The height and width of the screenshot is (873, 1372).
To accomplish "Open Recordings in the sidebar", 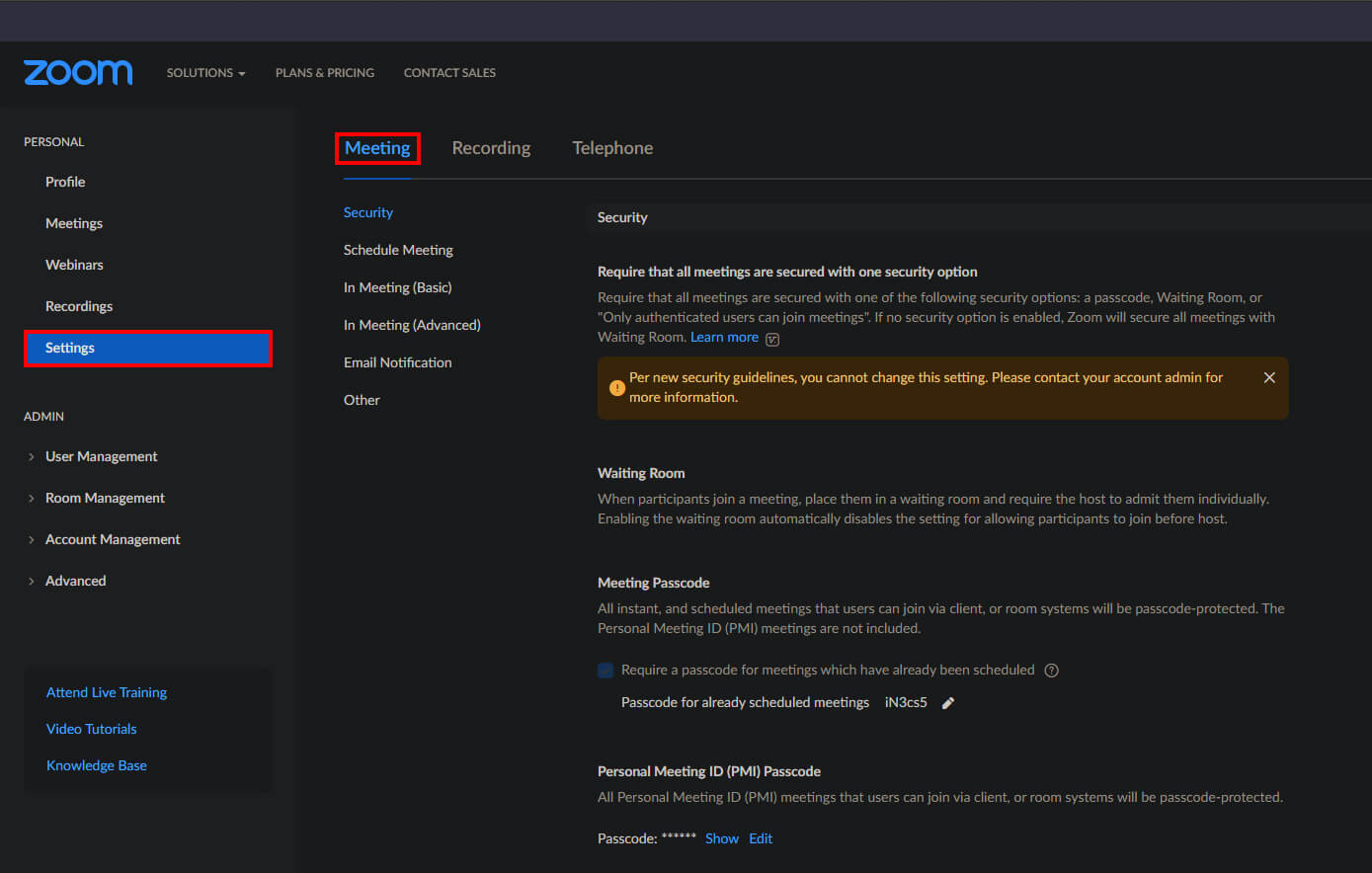I will click(79, 306).
